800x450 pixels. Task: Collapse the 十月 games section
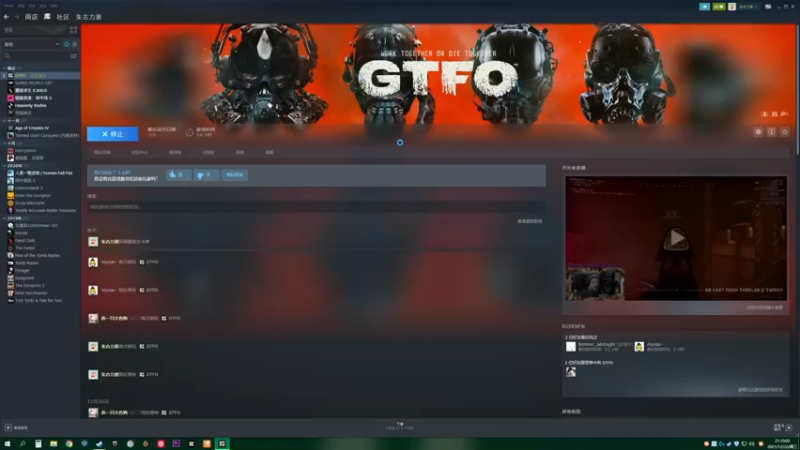coord(4,143)
